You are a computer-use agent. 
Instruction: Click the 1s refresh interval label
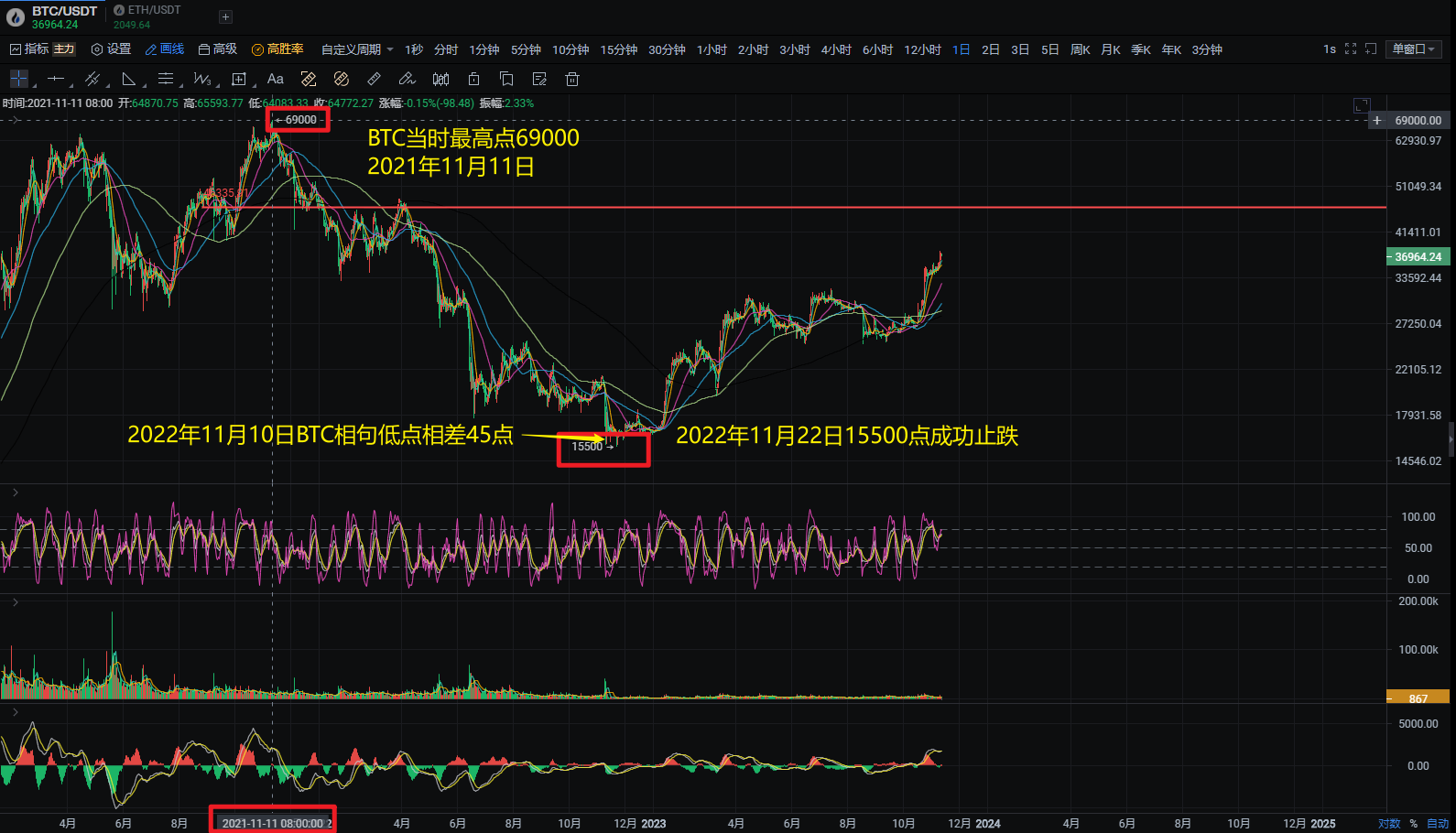coord(1330,49)
